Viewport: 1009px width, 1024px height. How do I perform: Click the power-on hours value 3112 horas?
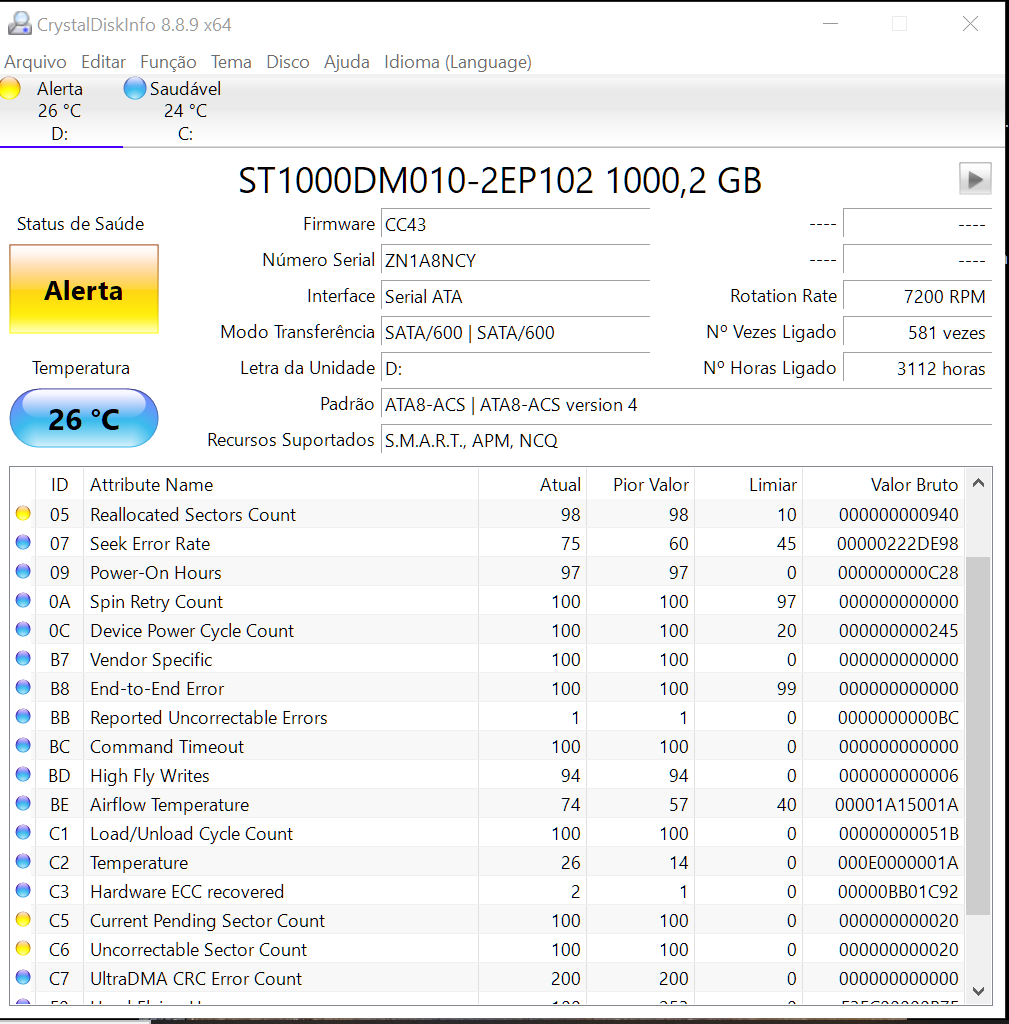[918, 368]
